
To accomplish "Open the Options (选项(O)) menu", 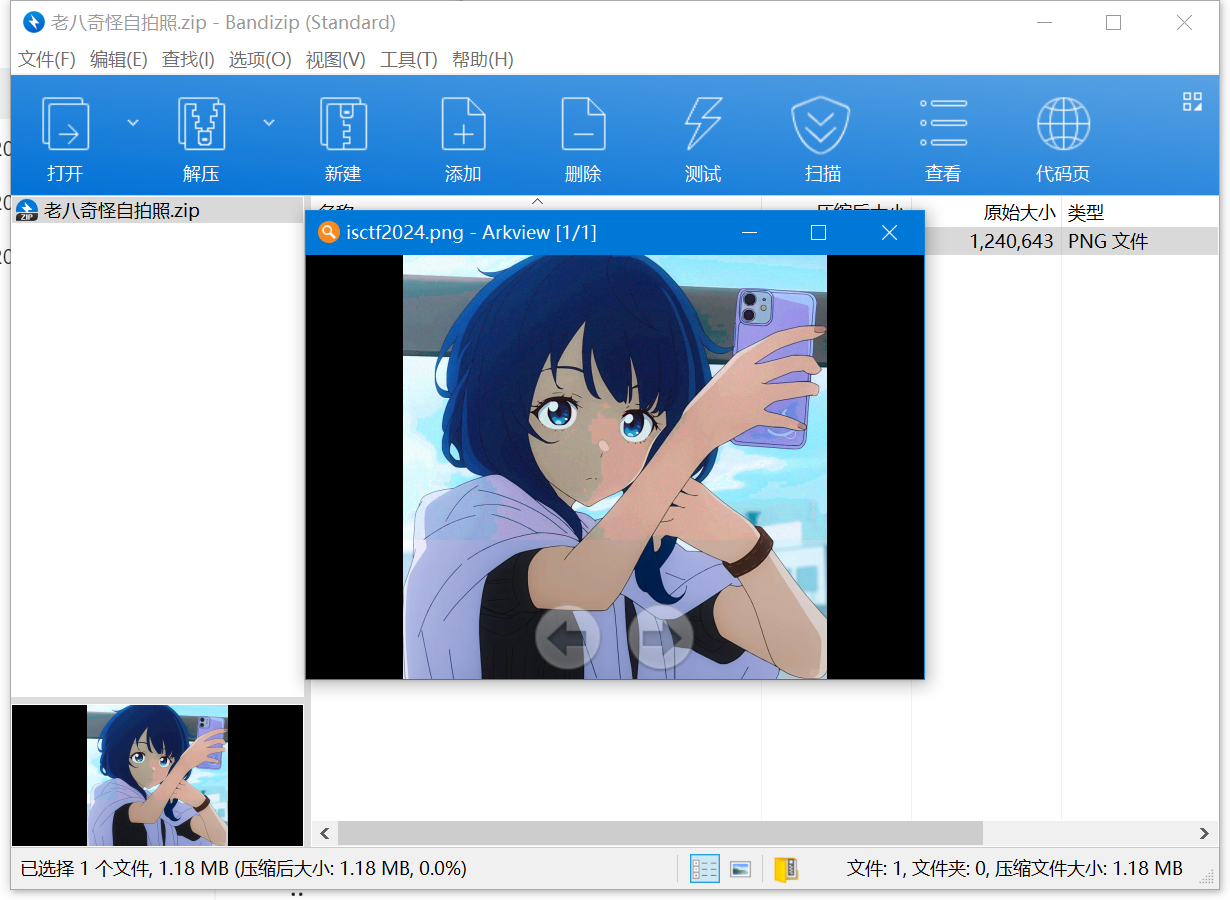I will [x=260, y=59].
